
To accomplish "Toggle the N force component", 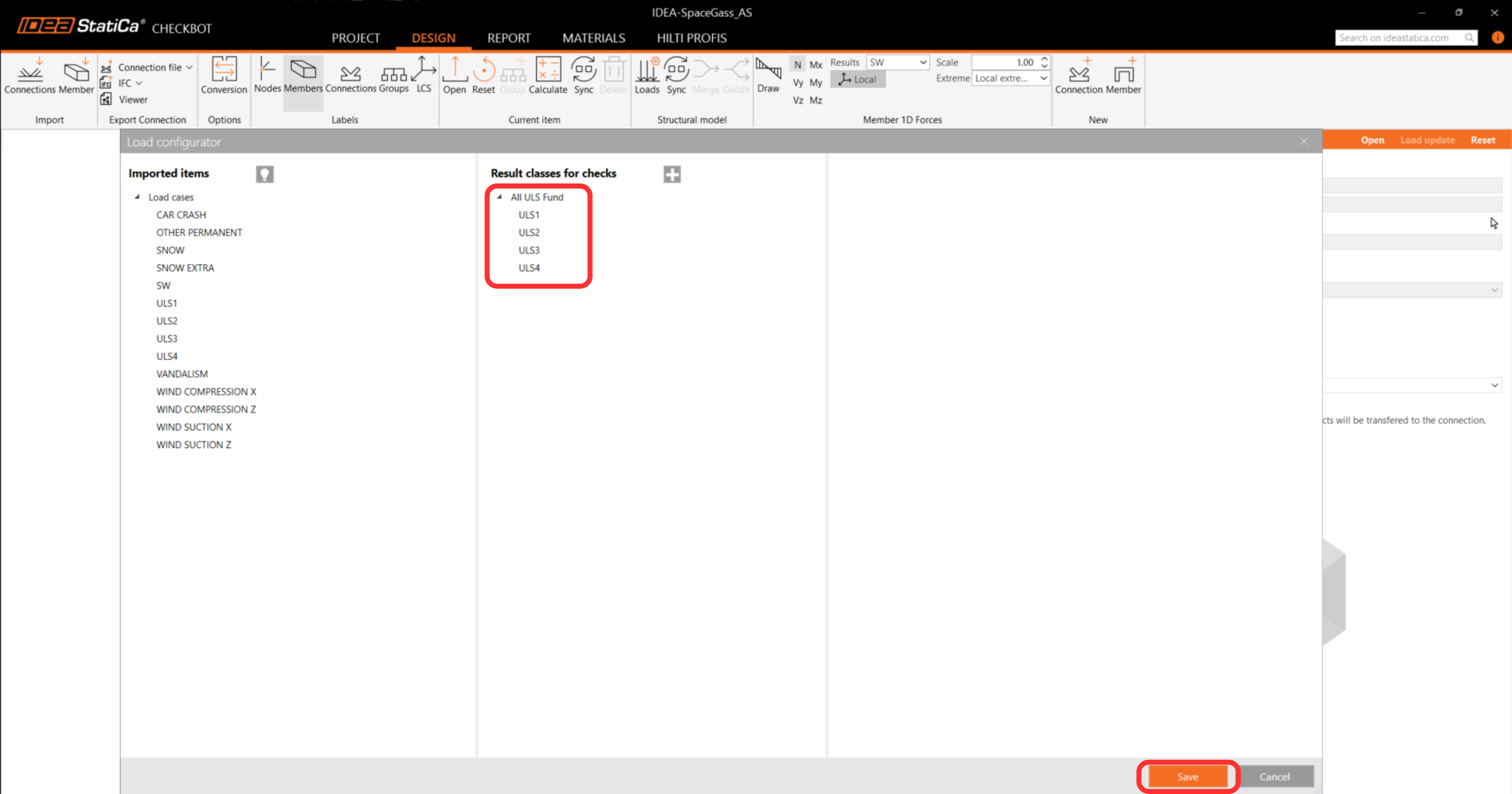I will pos(797,65).
